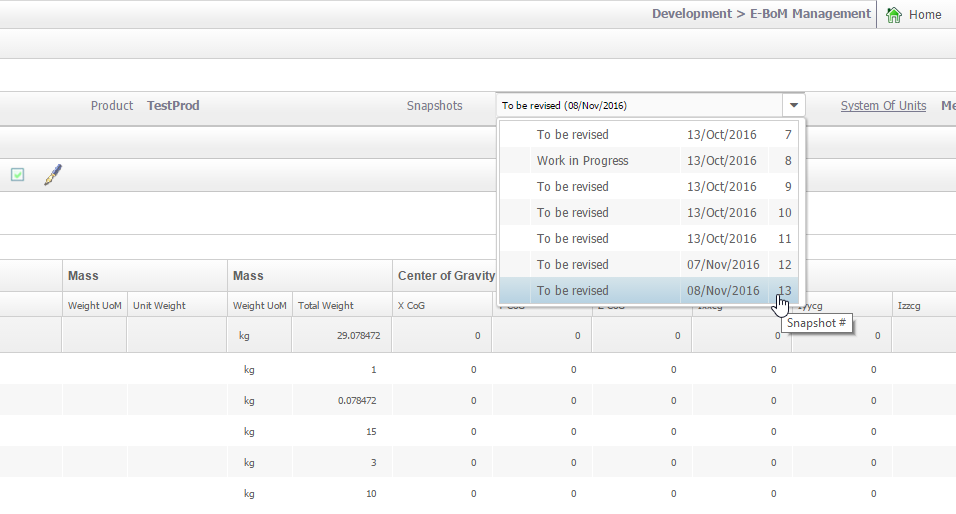Toggle the green checkmark box in toolbar
The height and width of the screenshot is (514, 956).
point(17,175)
